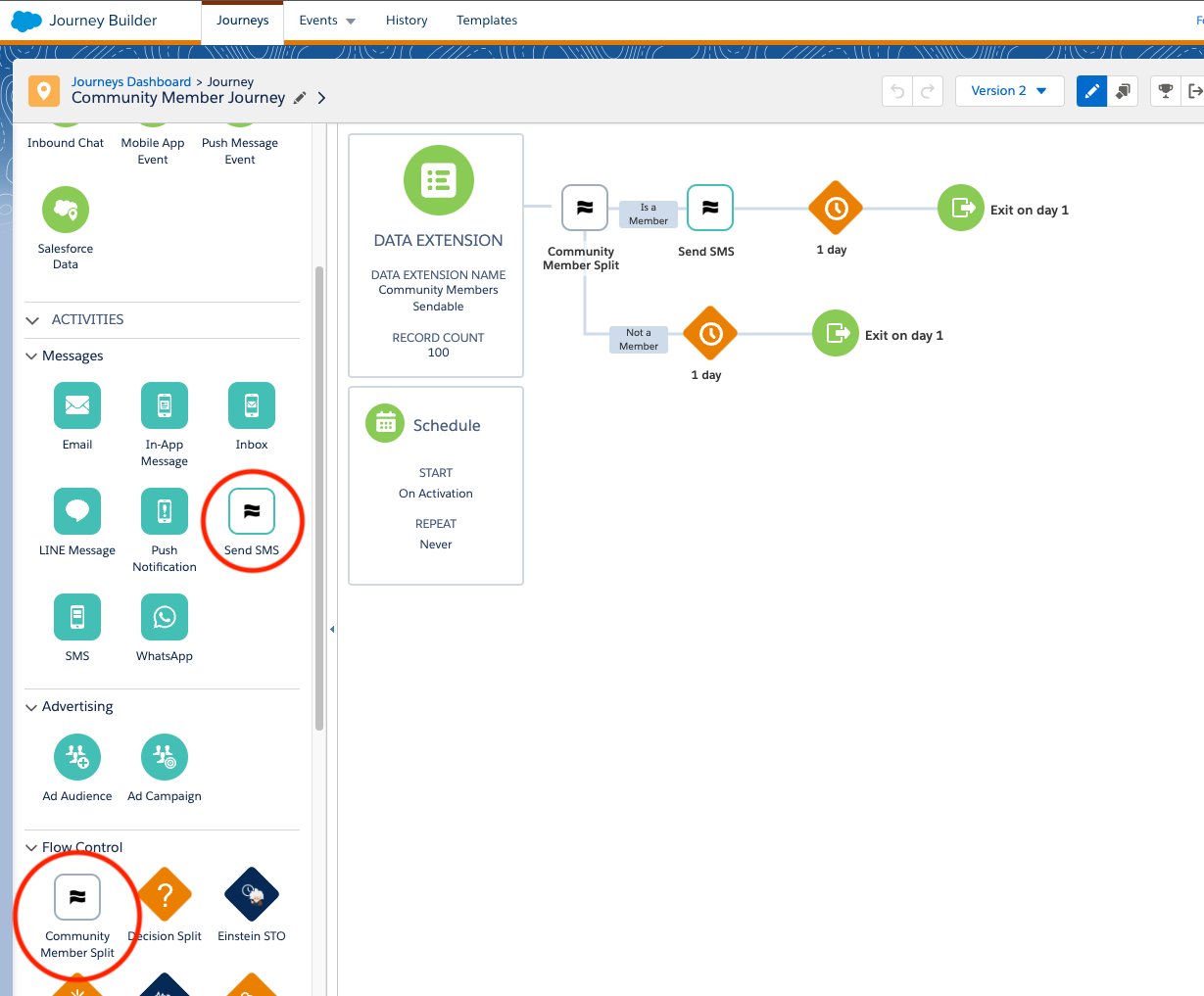Go to the History tab
Screen dimensions: 1204x996
(x=407, y=21)
